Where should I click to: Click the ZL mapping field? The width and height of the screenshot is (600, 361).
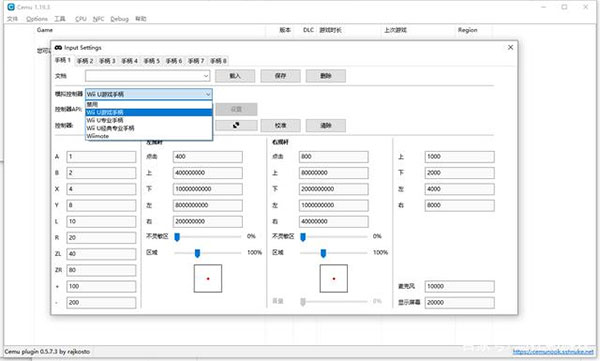tap(101, 254)
